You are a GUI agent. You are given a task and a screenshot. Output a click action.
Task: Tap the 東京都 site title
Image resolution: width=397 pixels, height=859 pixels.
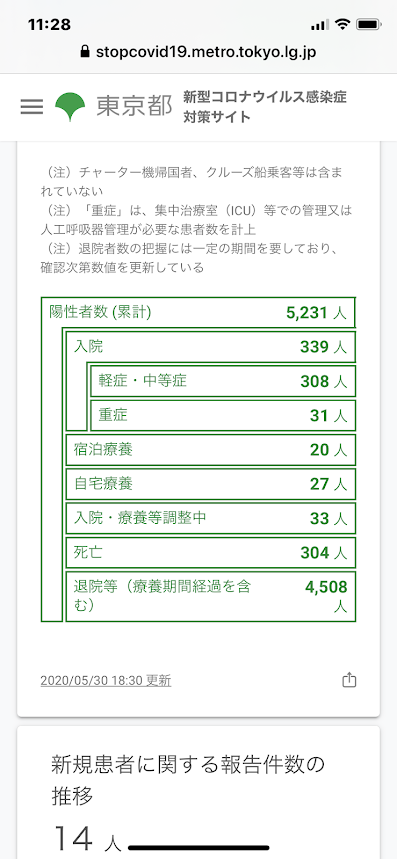(x=134, y=107)
